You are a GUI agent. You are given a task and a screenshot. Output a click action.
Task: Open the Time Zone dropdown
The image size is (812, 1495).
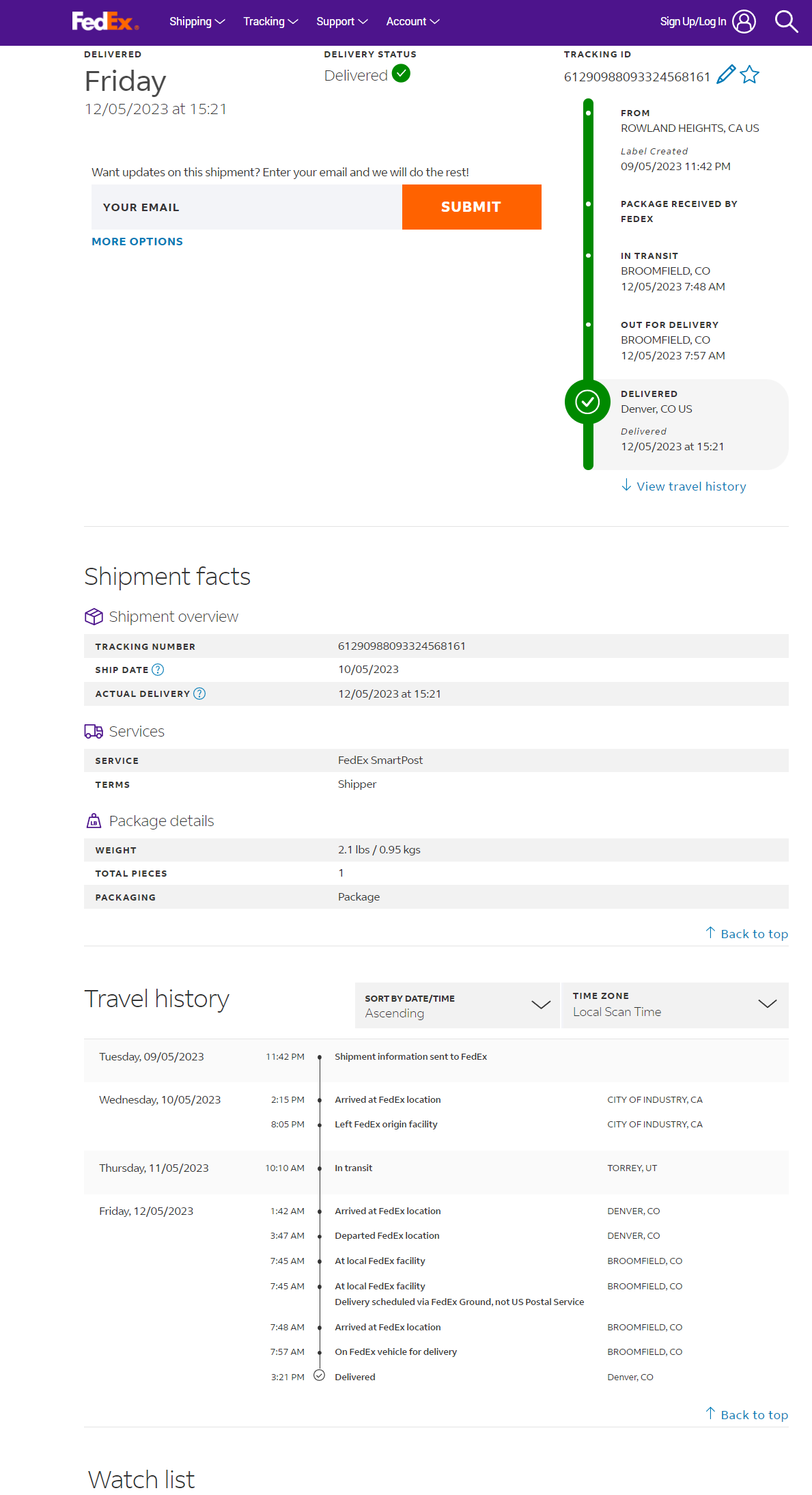tap(675, 1005)
